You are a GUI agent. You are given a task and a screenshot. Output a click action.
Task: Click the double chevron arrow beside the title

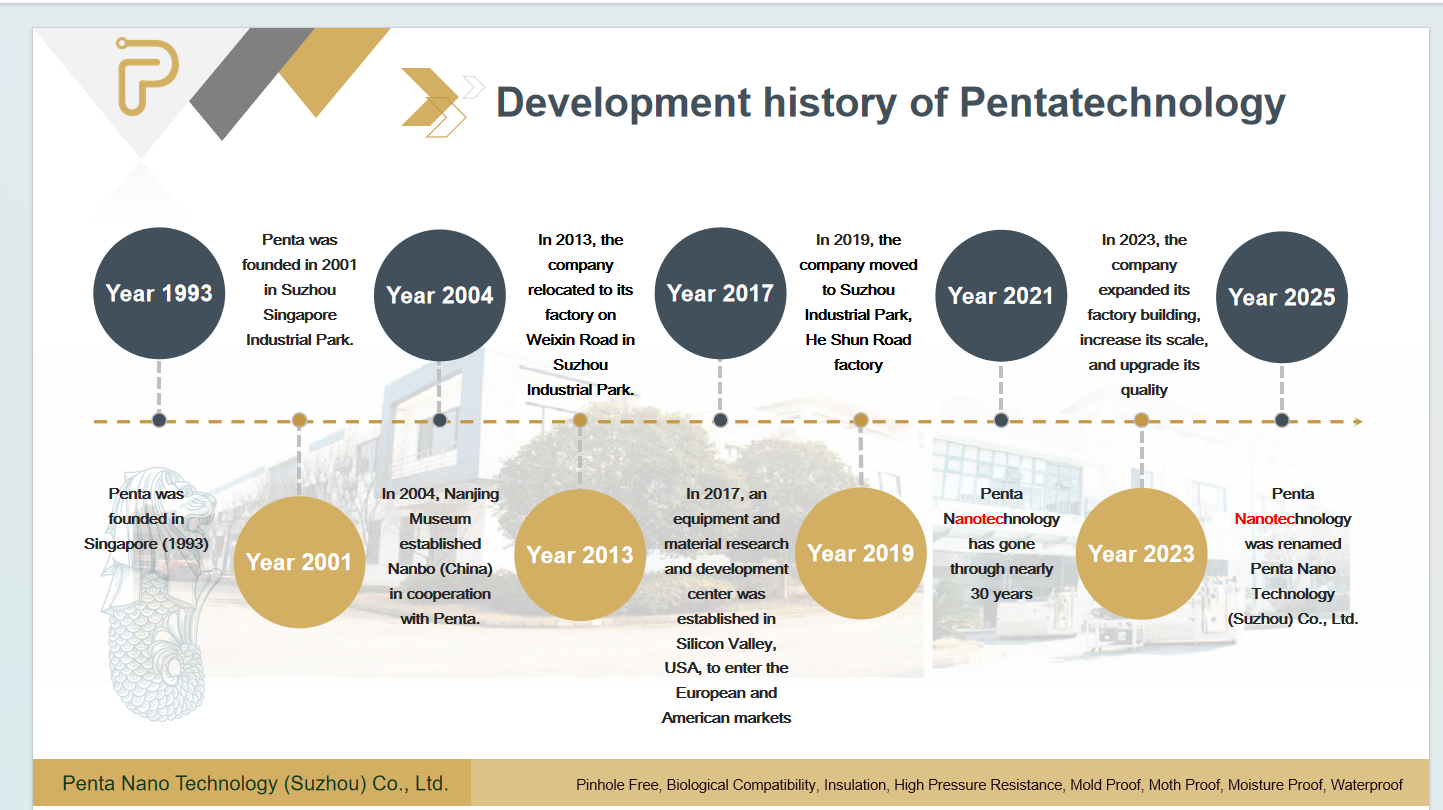pos(441,101)
